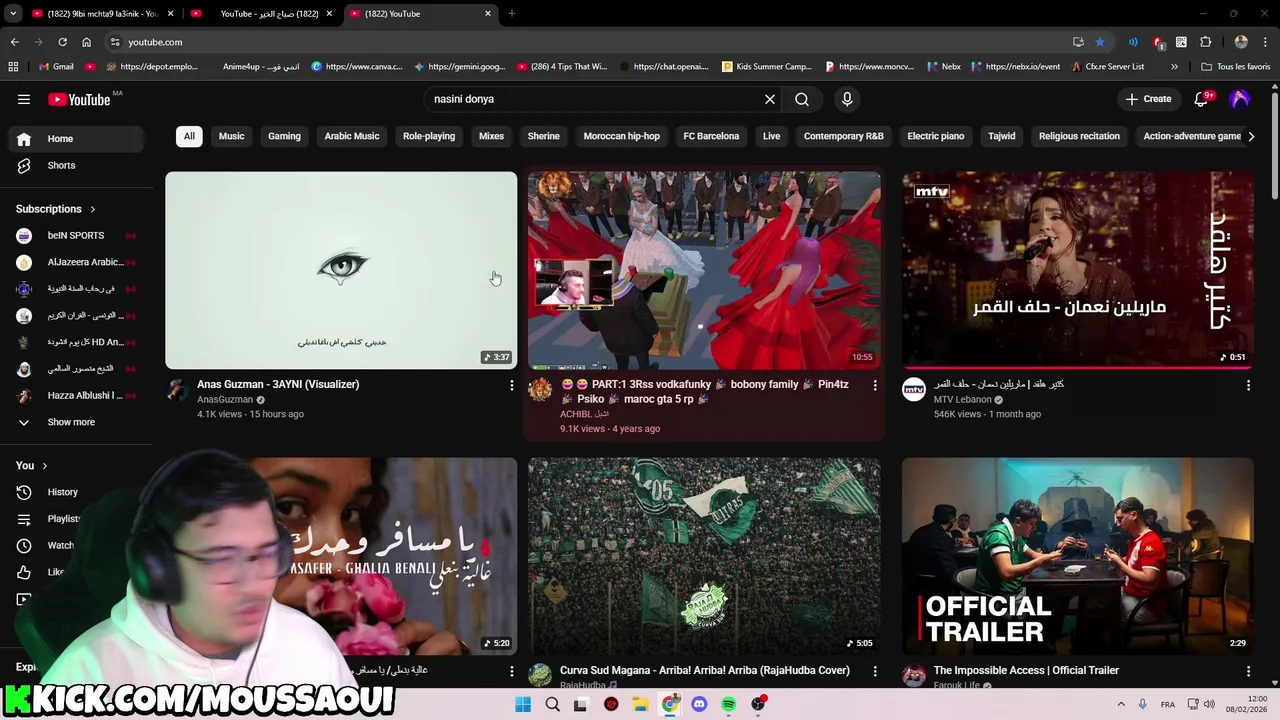Open the QR code extension icon
Screen dimensions: 1280x720
(x=1181, y=42)
